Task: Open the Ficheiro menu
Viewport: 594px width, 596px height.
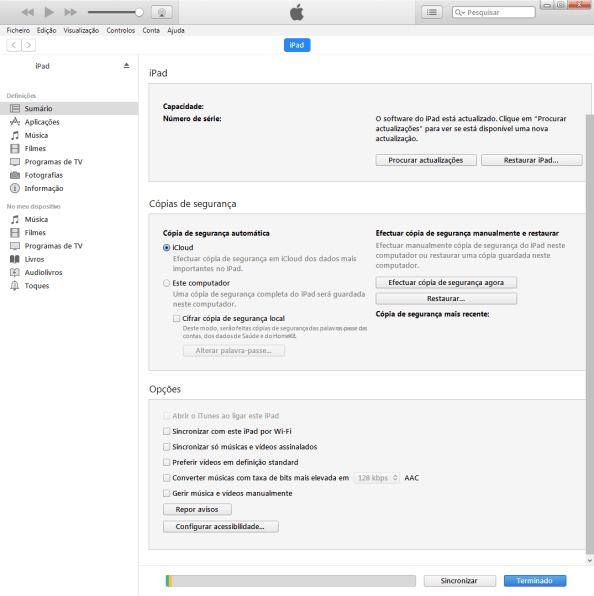Action: 18,30
